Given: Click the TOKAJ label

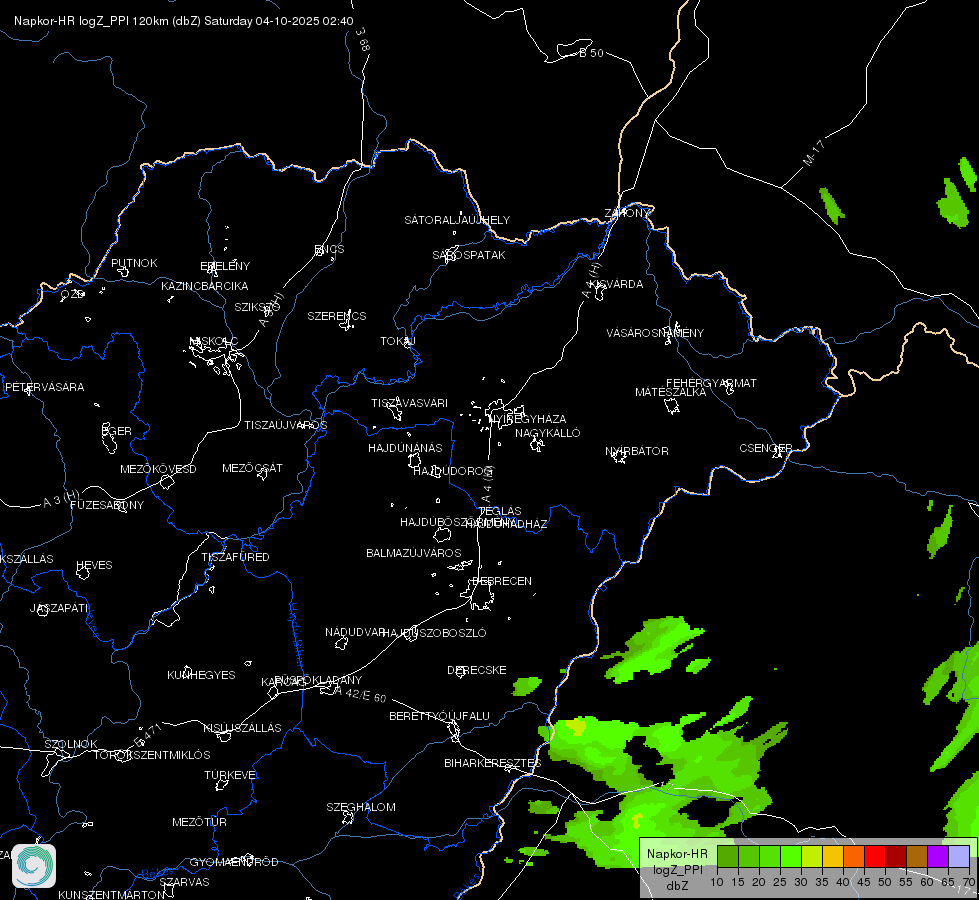Looking at the screenshot, I should [x=398, y=341].
